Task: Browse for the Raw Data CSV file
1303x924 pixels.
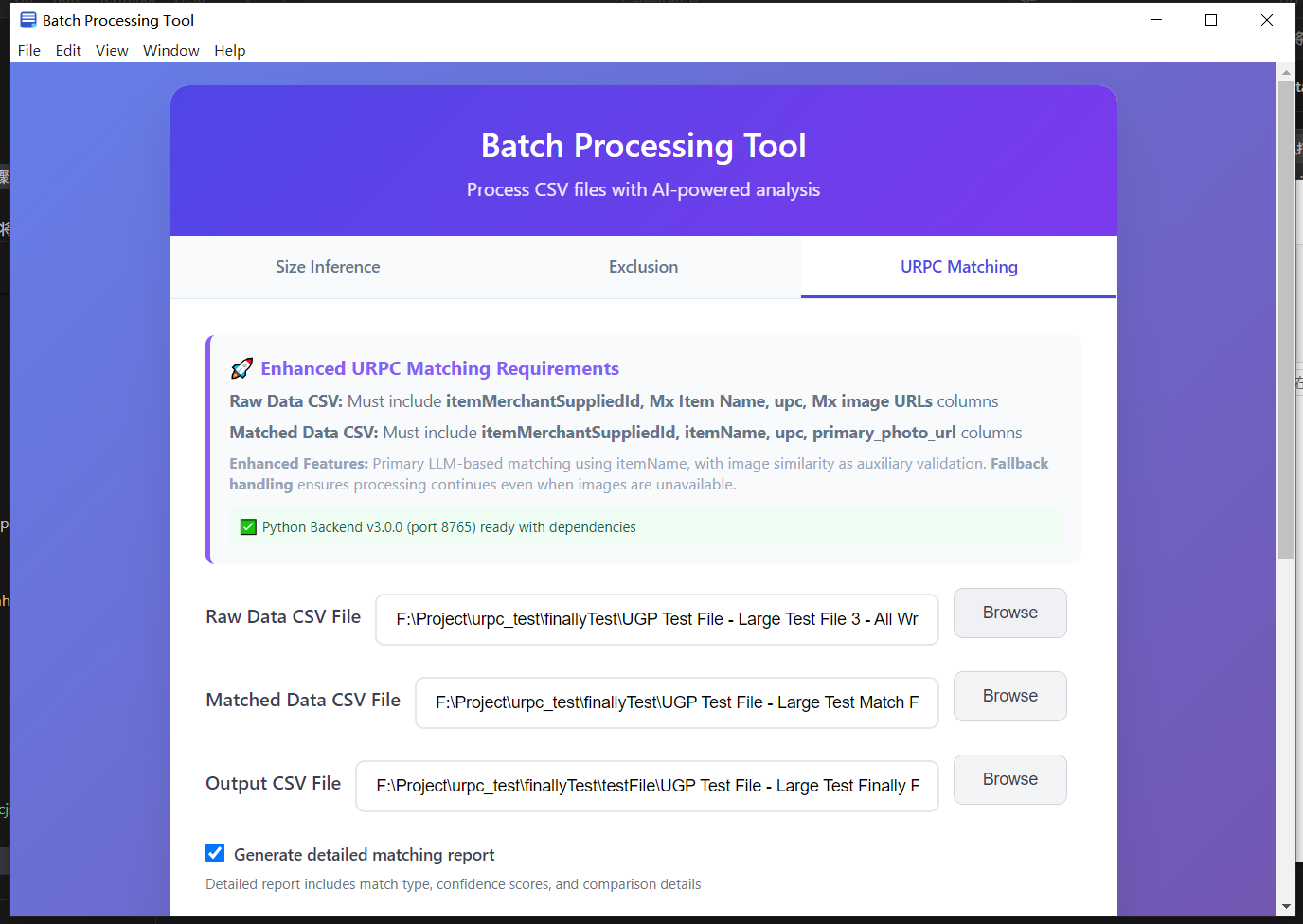Action: click(x=1009, y=613)
